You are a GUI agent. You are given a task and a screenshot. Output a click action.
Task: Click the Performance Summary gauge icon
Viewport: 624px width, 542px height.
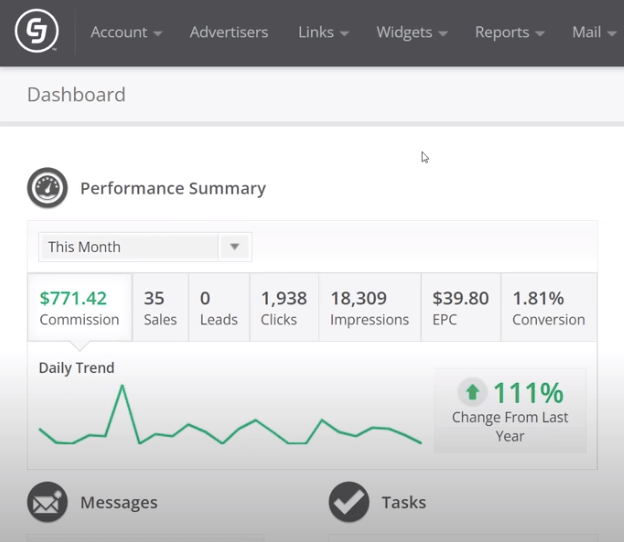47,188
